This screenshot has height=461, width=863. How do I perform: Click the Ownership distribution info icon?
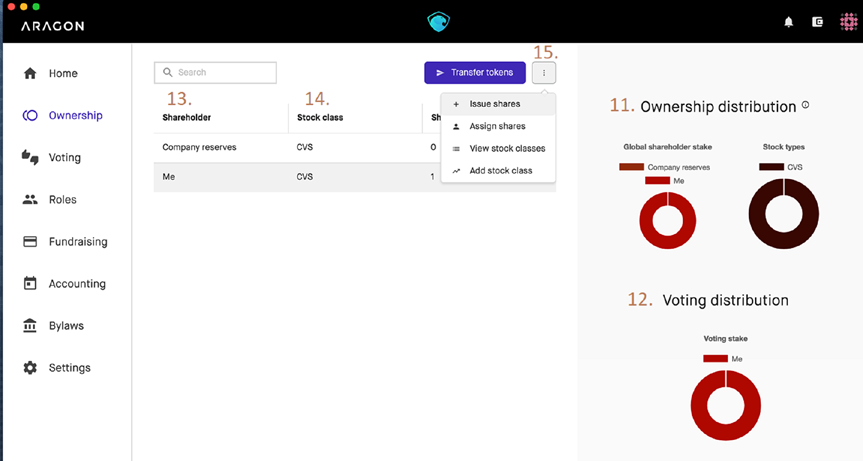(806, 105)
